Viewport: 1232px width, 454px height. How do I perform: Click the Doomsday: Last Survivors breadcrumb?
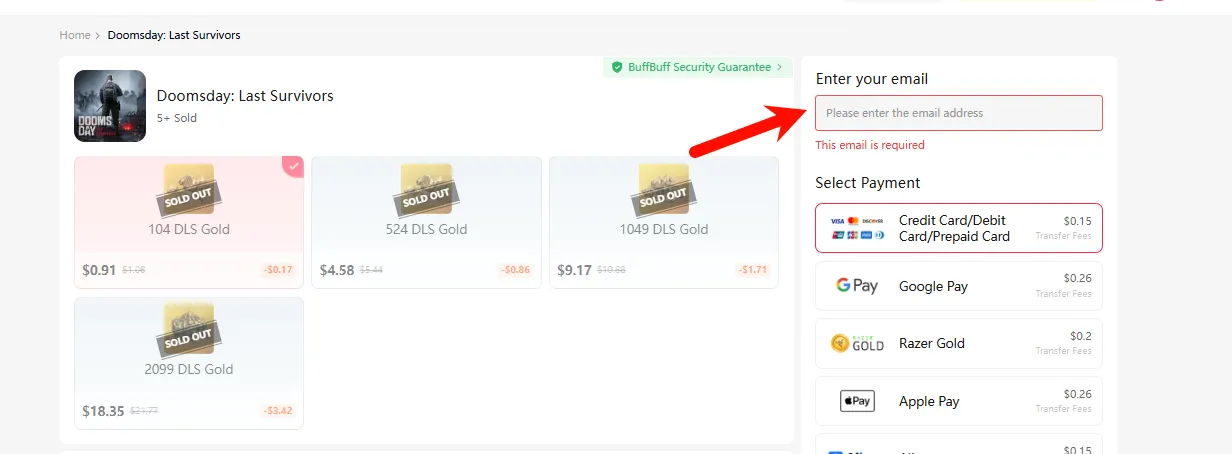pyautogui.click(x=174, y=35)
